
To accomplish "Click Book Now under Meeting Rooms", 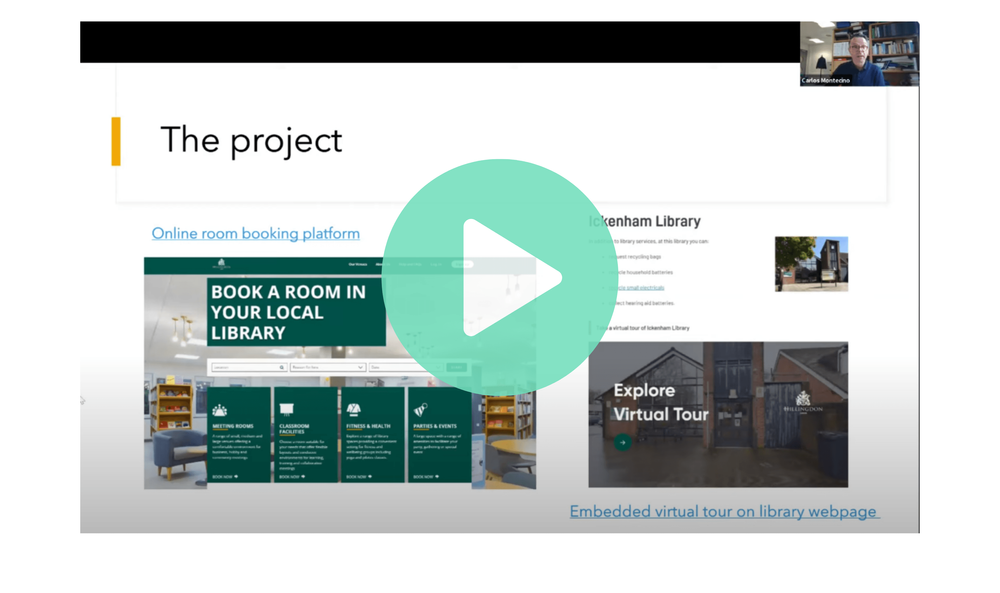I will 225,477.
